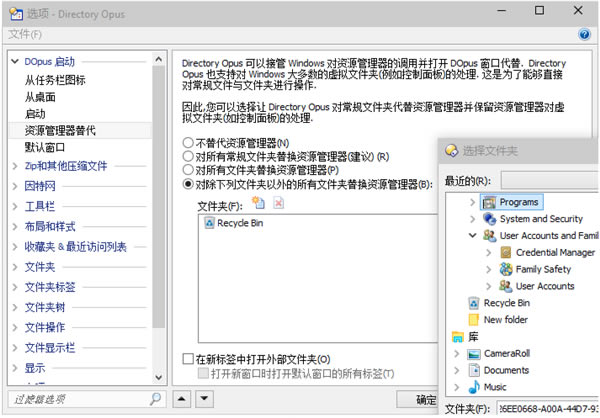Expand the Zip和其他压缩文件 category
Viewport: 600px width, 418px height.
click(13, 165)
